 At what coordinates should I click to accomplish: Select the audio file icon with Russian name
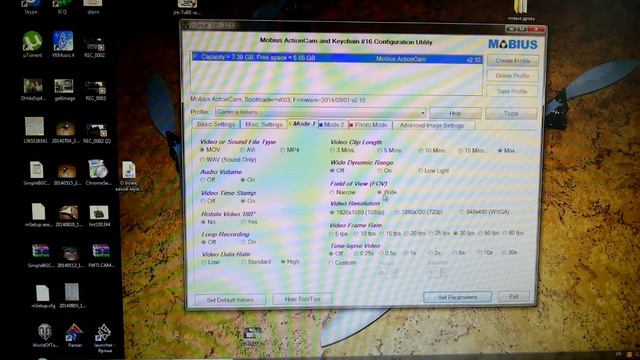pyautogui.click(x=129, y=176)
